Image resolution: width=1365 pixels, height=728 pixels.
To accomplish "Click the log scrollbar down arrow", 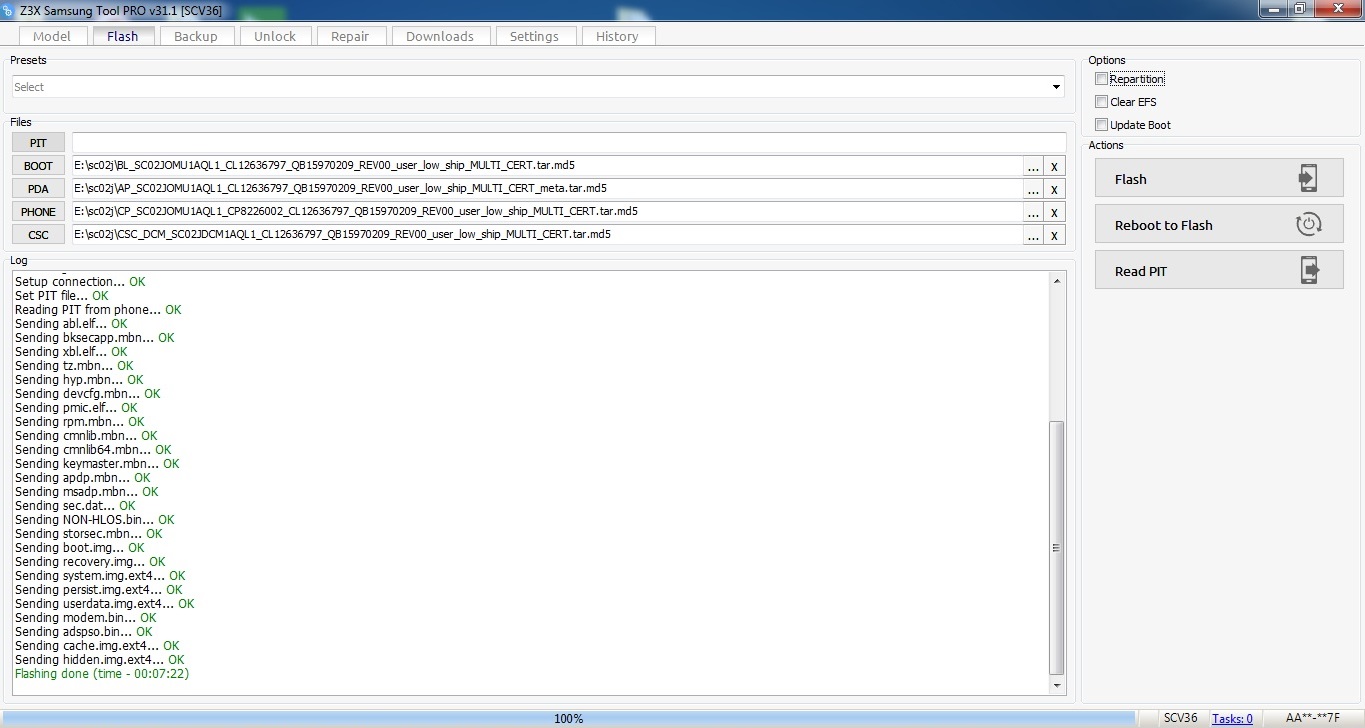I will click(x=1057, y=686).
